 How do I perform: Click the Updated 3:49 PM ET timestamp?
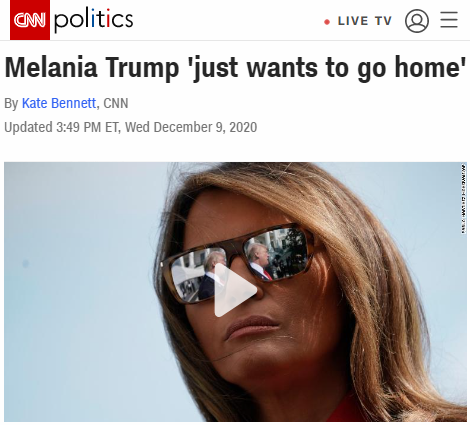coord(62,127)
